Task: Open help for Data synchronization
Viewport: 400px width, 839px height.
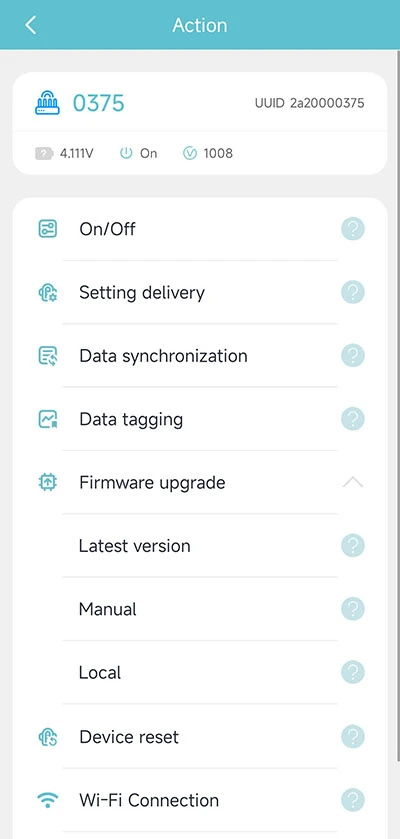Action: pyautogui.click(x=353, y=356)
